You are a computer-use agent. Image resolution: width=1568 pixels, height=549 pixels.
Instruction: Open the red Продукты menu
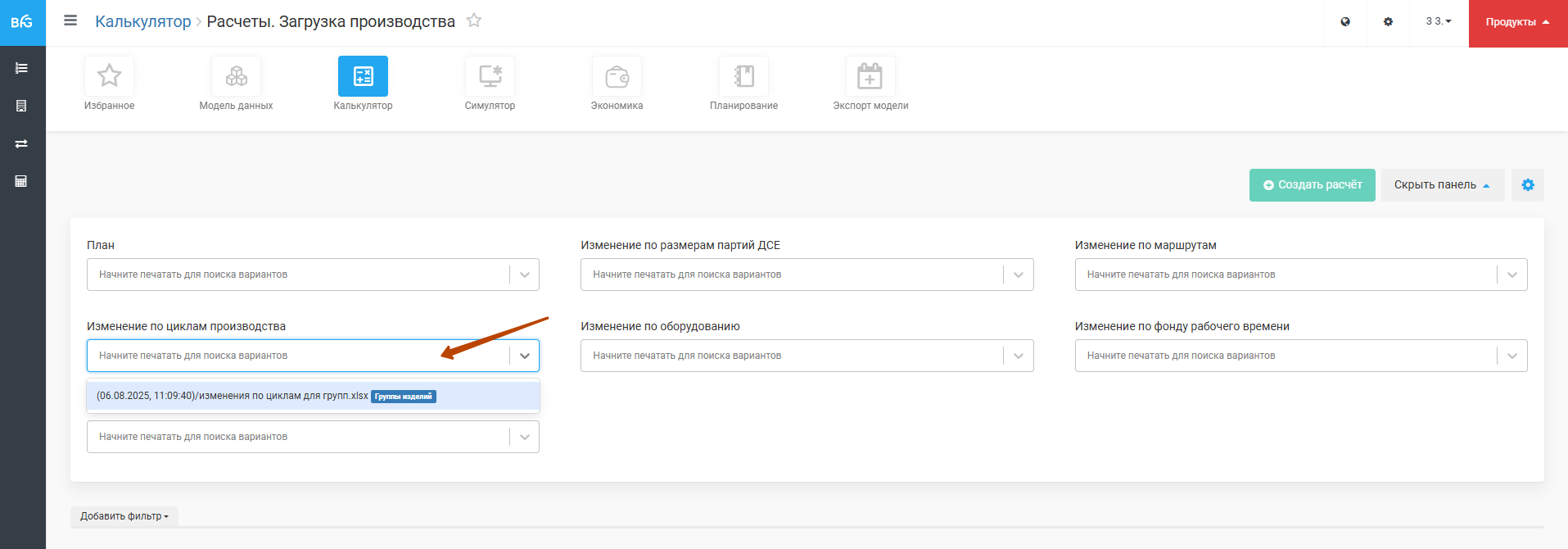1518,23
